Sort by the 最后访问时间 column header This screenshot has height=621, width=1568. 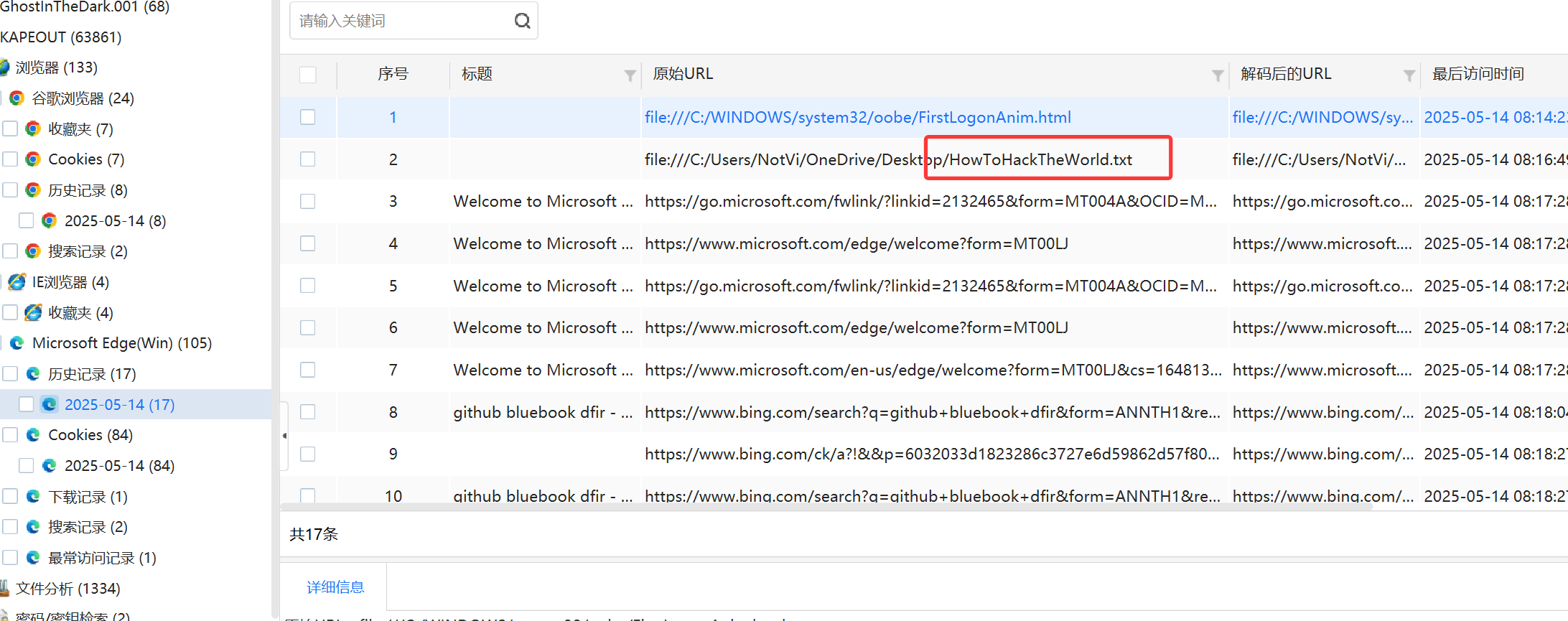coord(1478,74)
